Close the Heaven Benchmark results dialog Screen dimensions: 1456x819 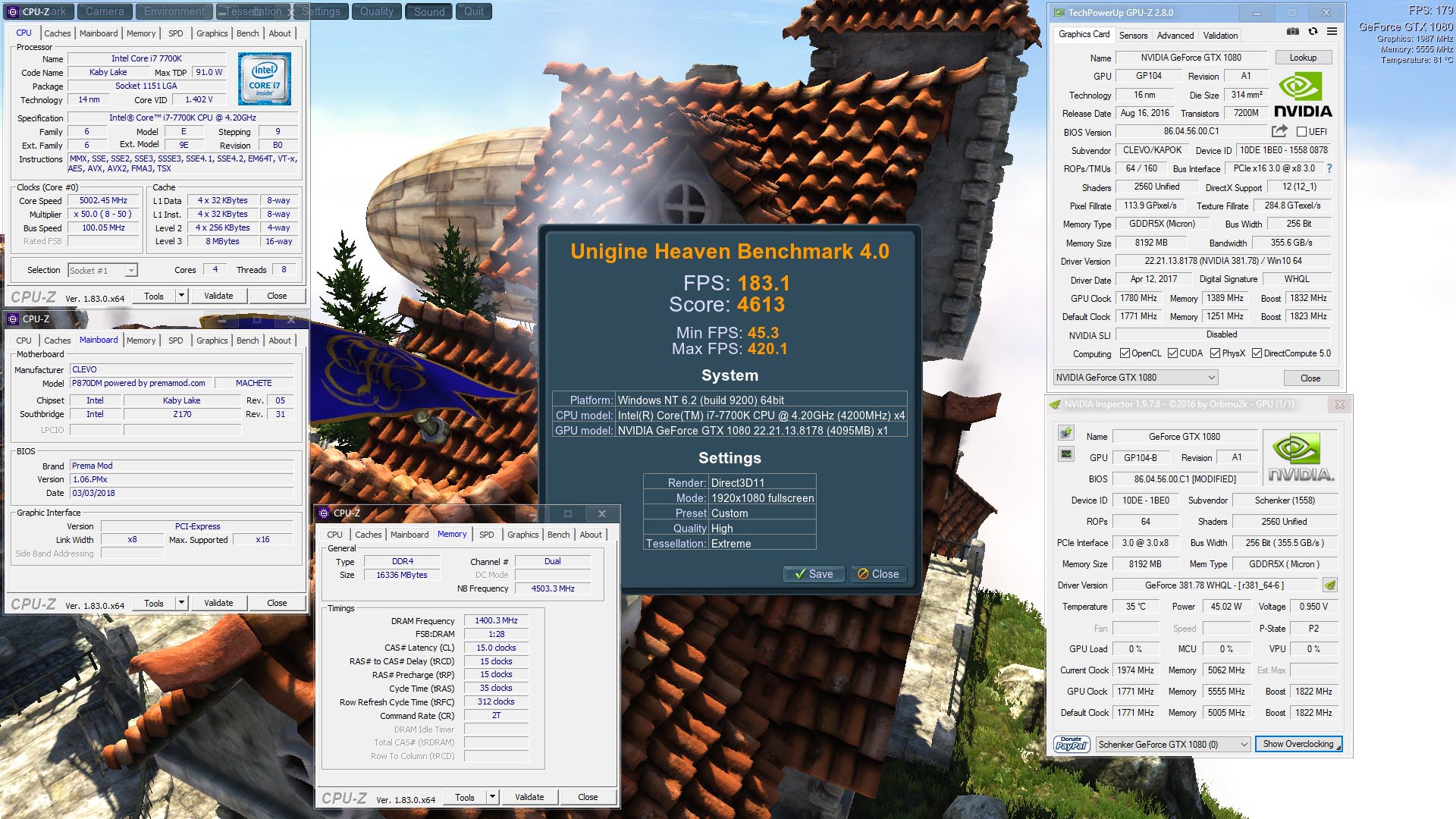(x=878, y=574)
